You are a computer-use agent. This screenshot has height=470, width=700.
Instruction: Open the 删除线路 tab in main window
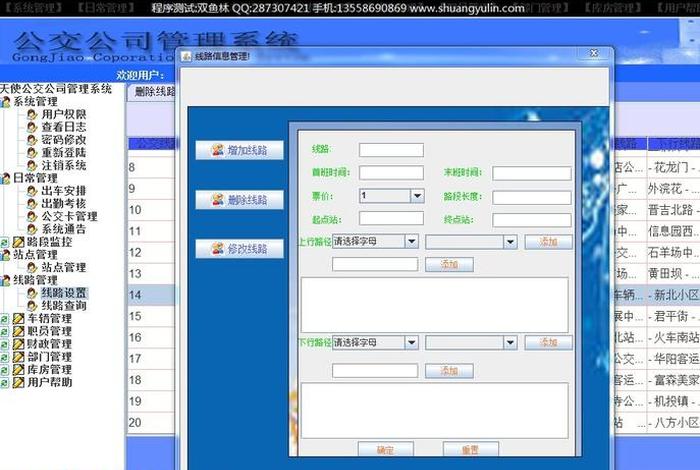(154, 92)
